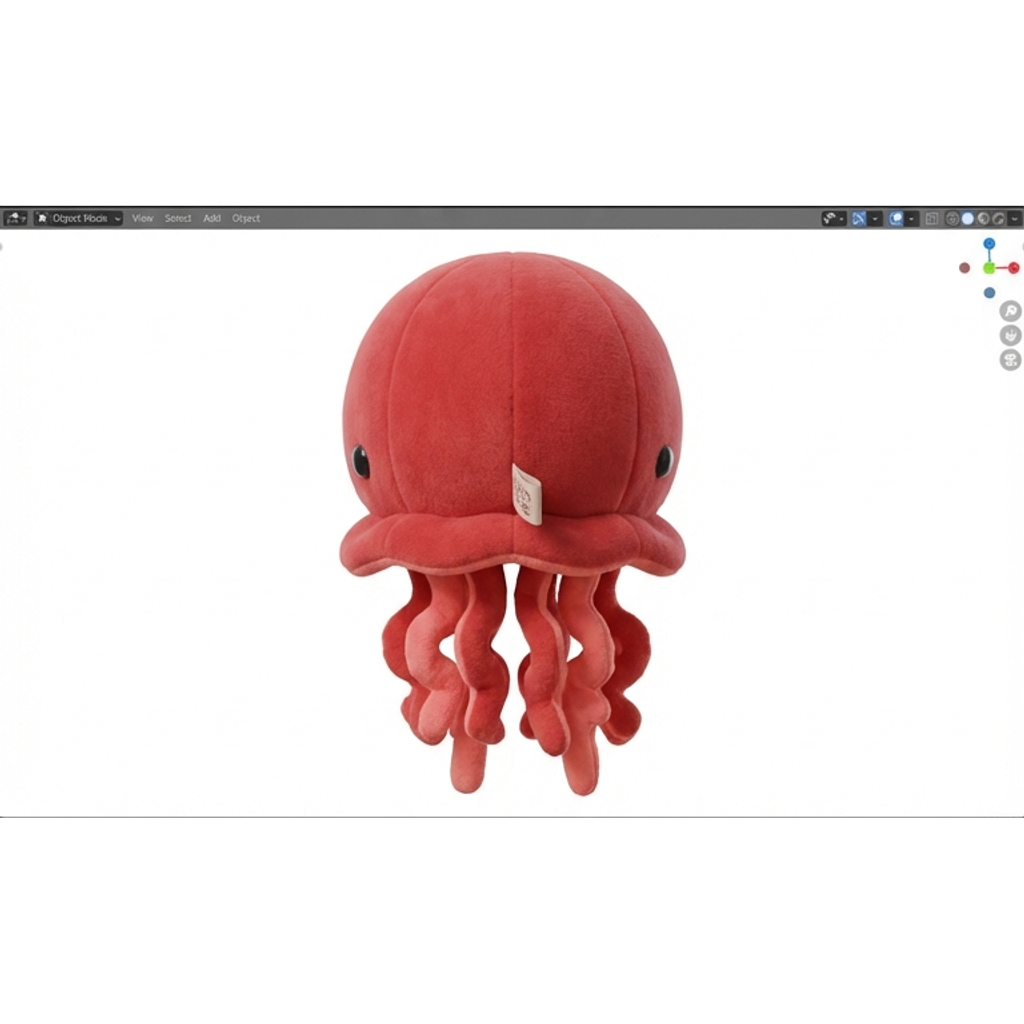
Task: Open the Add menu
Action: coord(212,218)
